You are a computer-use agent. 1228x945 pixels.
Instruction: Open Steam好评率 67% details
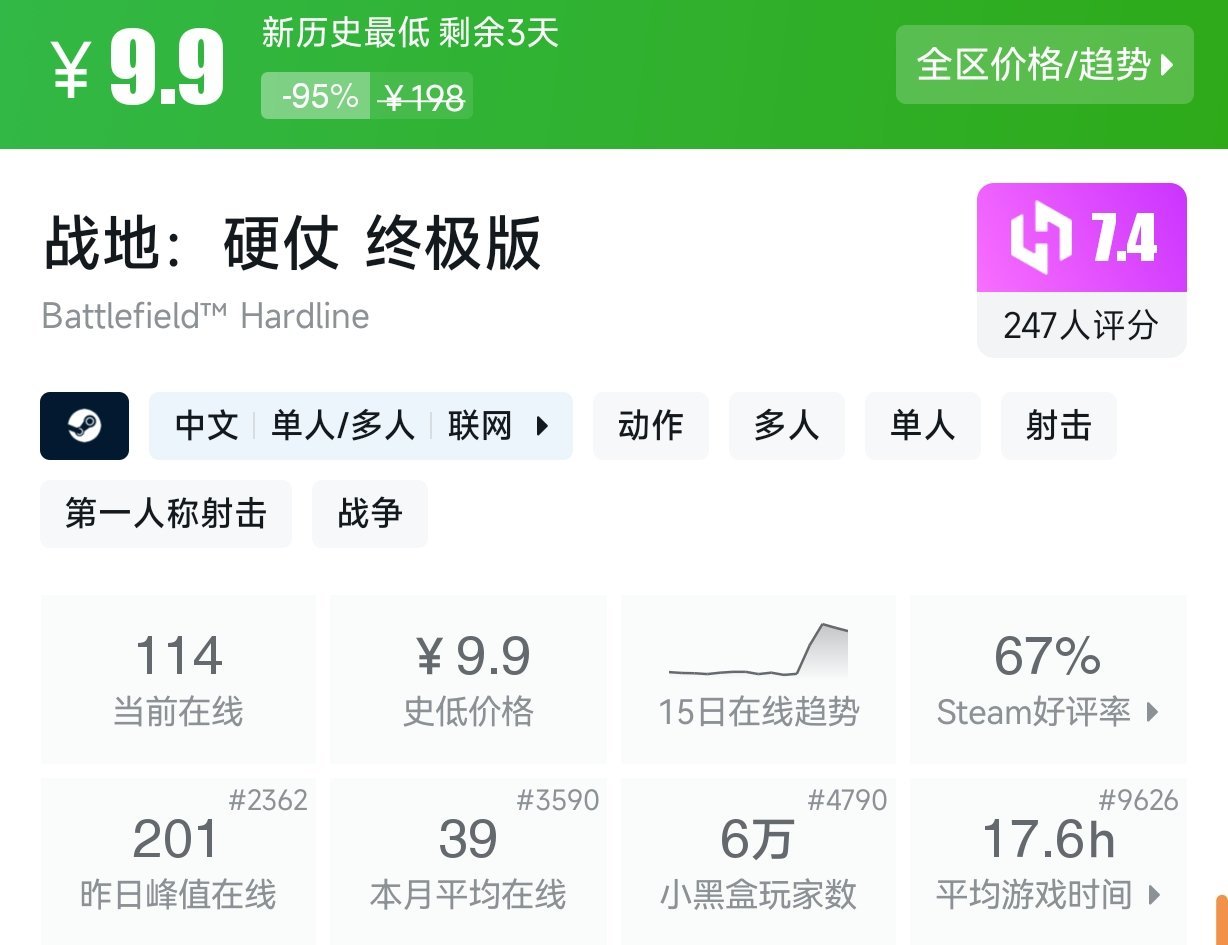[1048, 680]
